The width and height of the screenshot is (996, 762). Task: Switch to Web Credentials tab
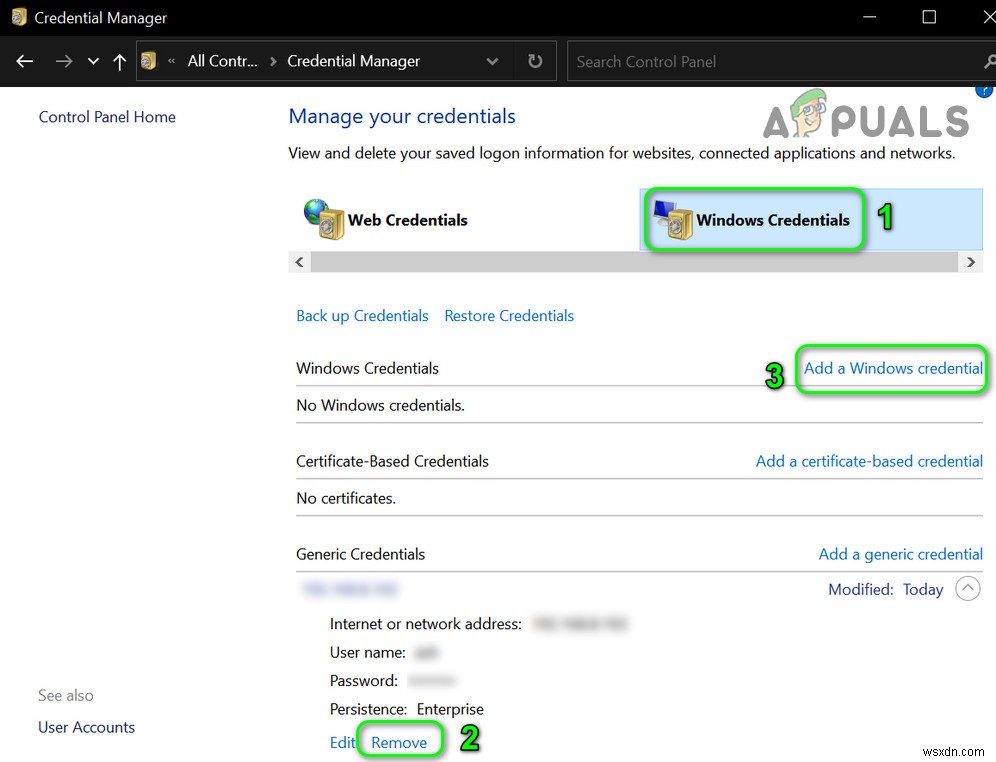point(407,220)
